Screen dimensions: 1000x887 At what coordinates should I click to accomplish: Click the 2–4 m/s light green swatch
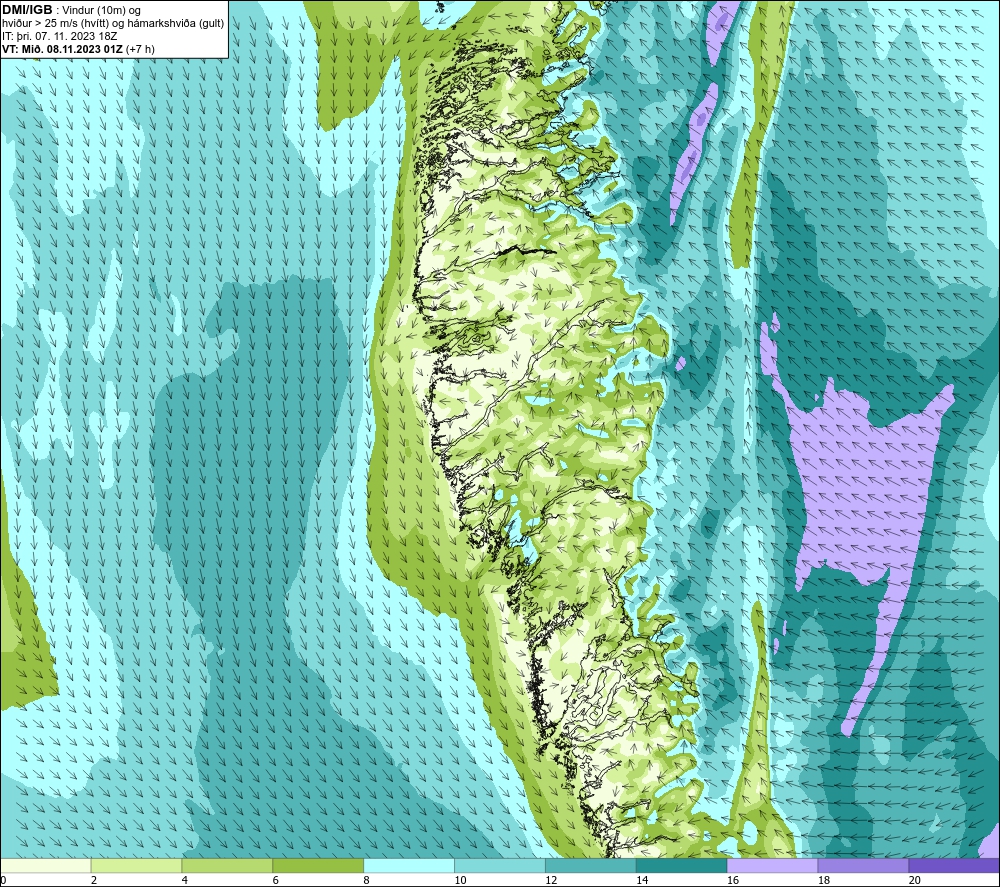pos(136,865)
